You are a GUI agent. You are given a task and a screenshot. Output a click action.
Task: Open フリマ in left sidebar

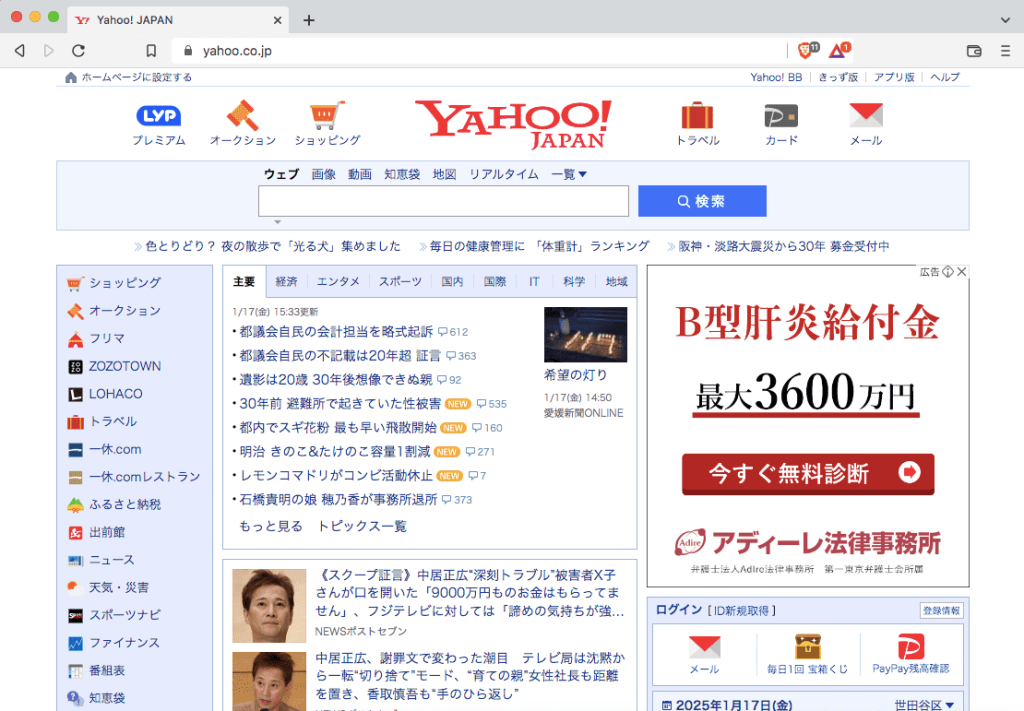(x=96, y=338)
